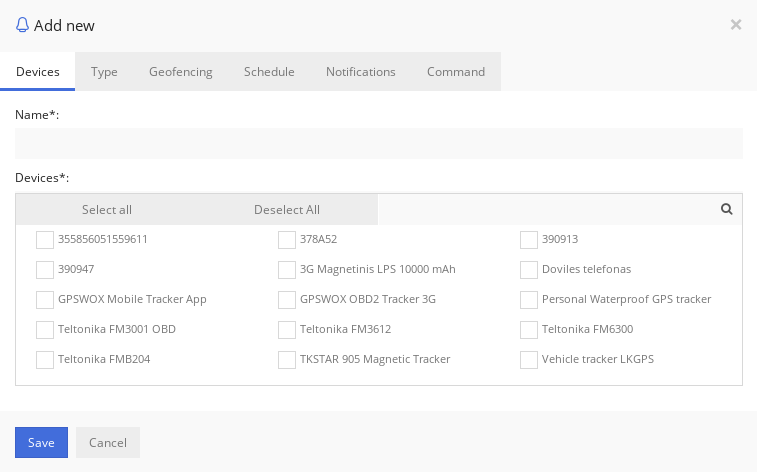Close the Add new dialog with X
757x472 pixels.
[736, 25]
